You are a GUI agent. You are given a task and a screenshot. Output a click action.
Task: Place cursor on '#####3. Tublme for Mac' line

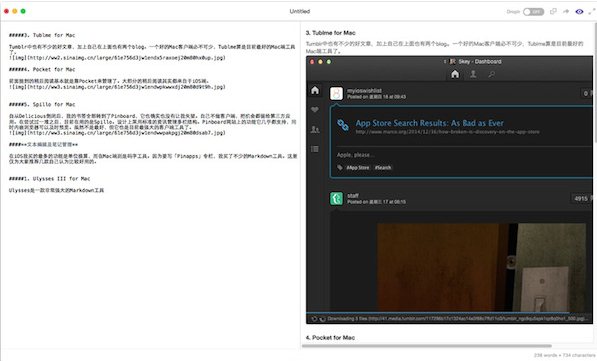(x=42, y=35)
